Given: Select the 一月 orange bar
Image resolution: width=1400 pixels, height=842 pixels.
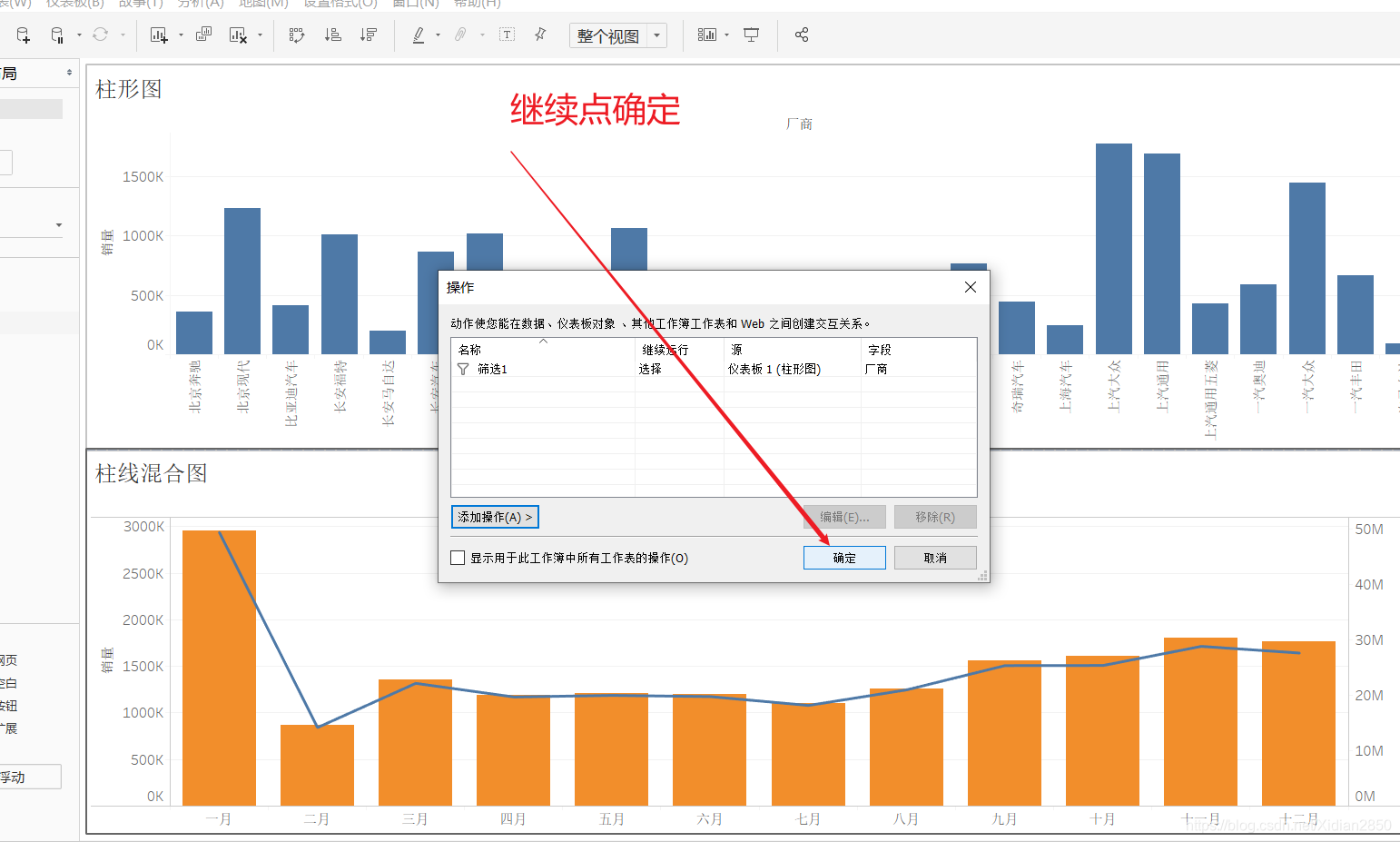Looking at the screenshot, I should coord(219,668).
